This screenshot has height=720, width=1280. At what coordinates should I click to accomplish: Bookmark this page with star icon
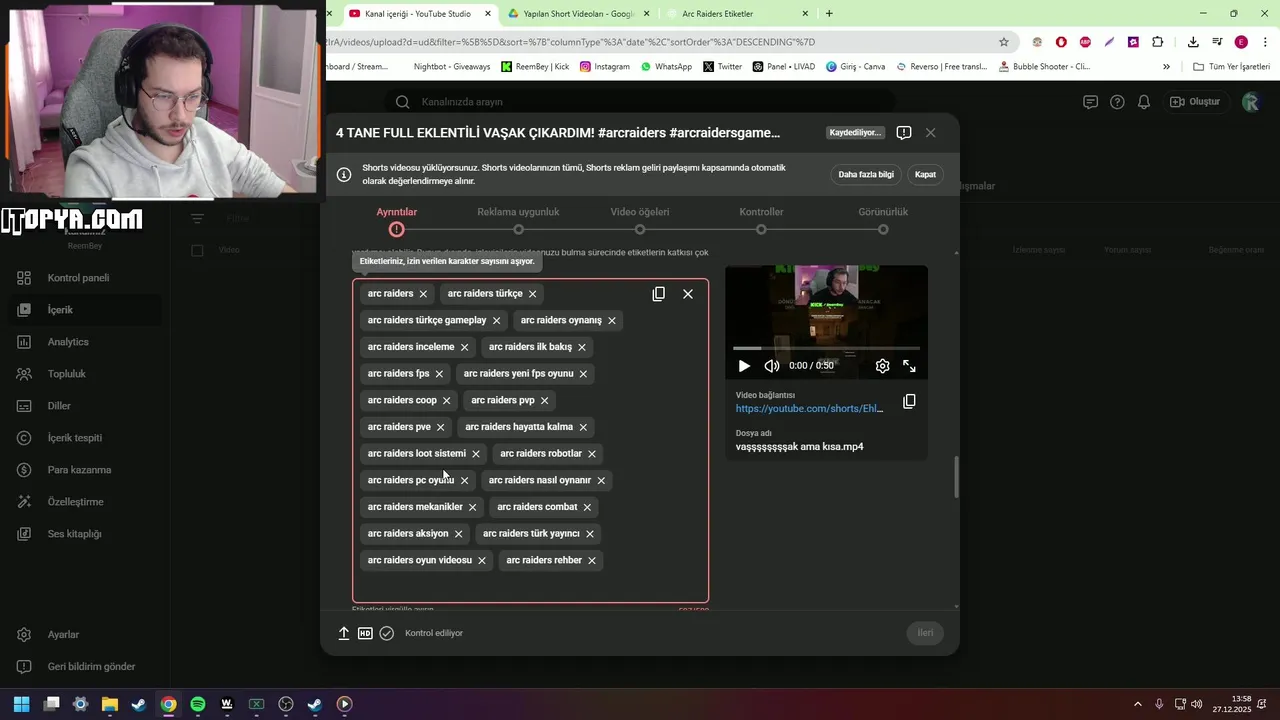pos(1004,42)
